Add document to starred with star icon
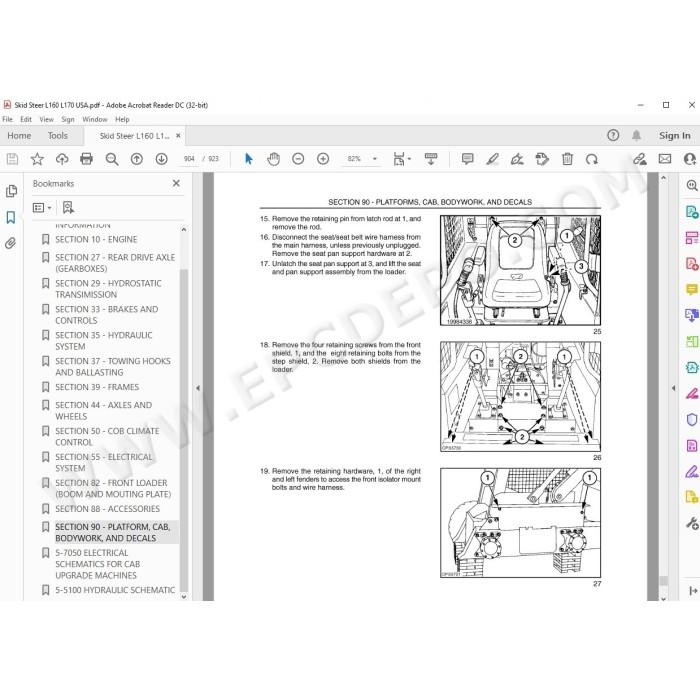This screenshot has width=700, height=700. [x=37, y=159]
